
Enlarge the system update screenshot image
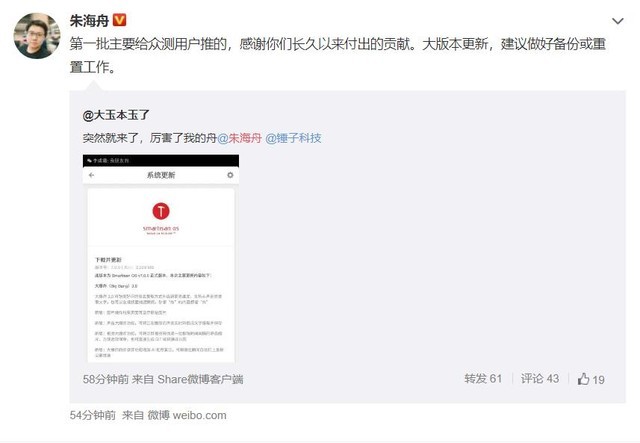click(161, 258)
